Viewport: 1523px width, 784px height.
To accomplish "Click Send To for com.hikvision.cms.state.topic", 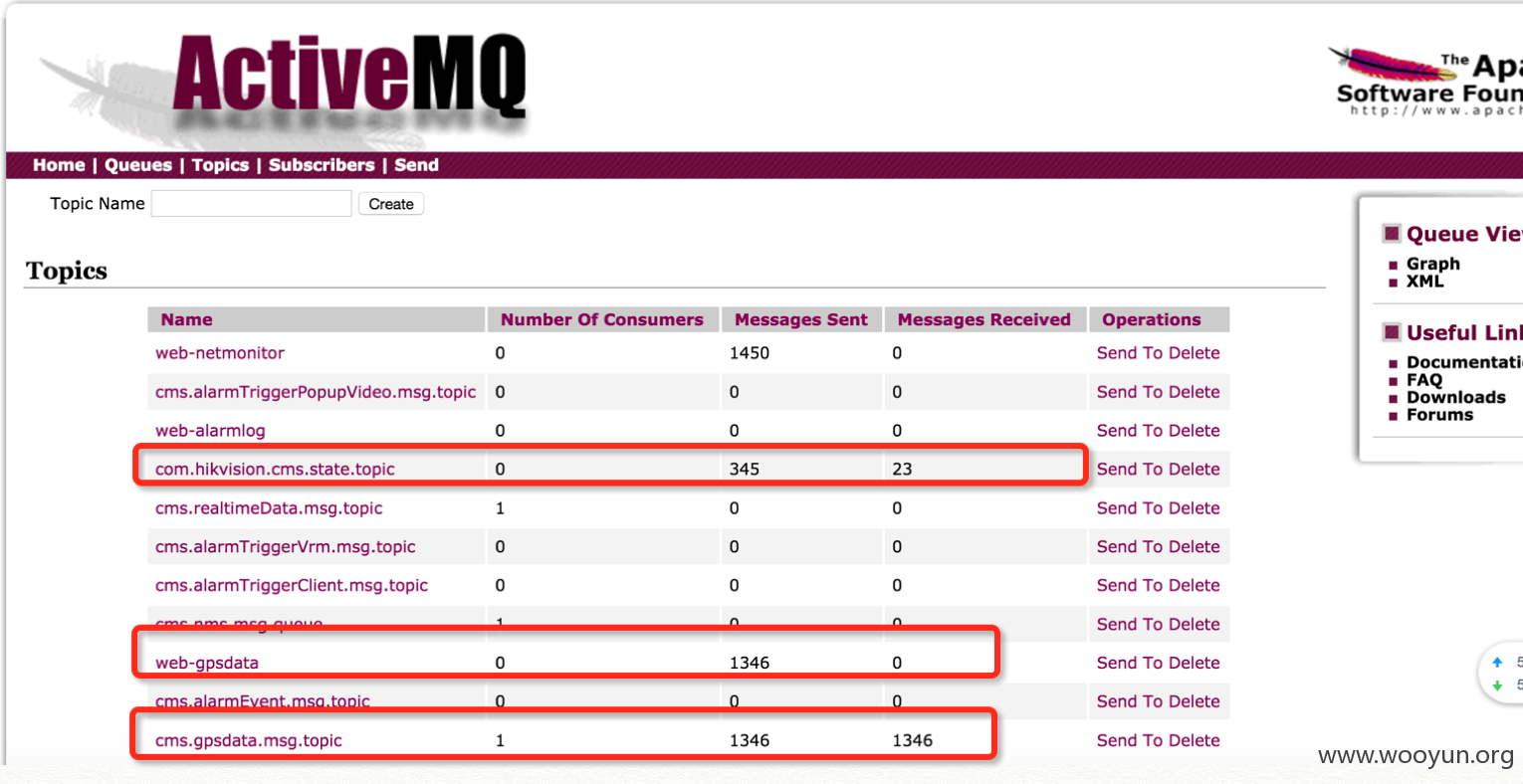I will pos(1131,470).
